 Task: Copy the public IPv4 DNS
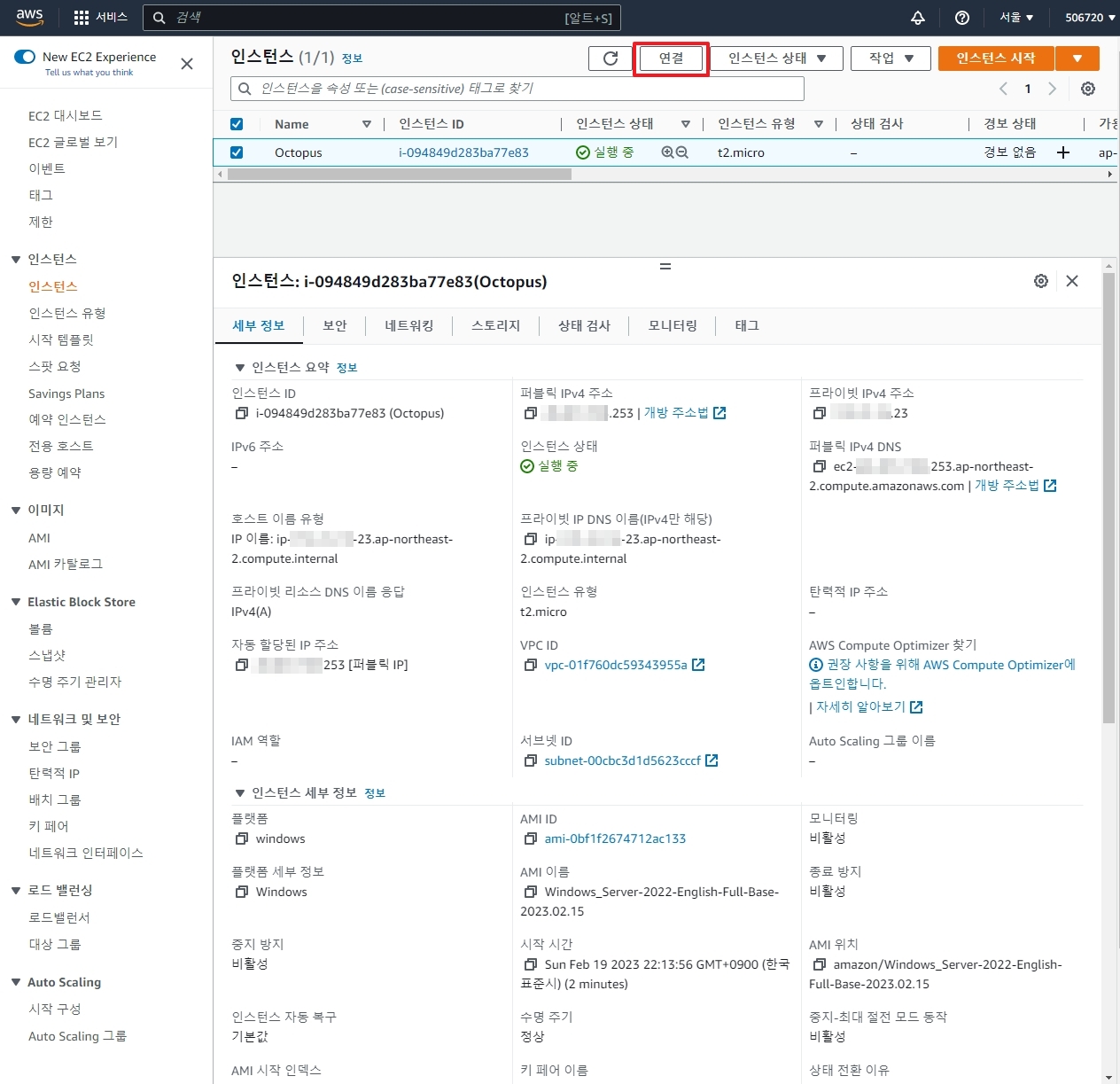[819, 467]
